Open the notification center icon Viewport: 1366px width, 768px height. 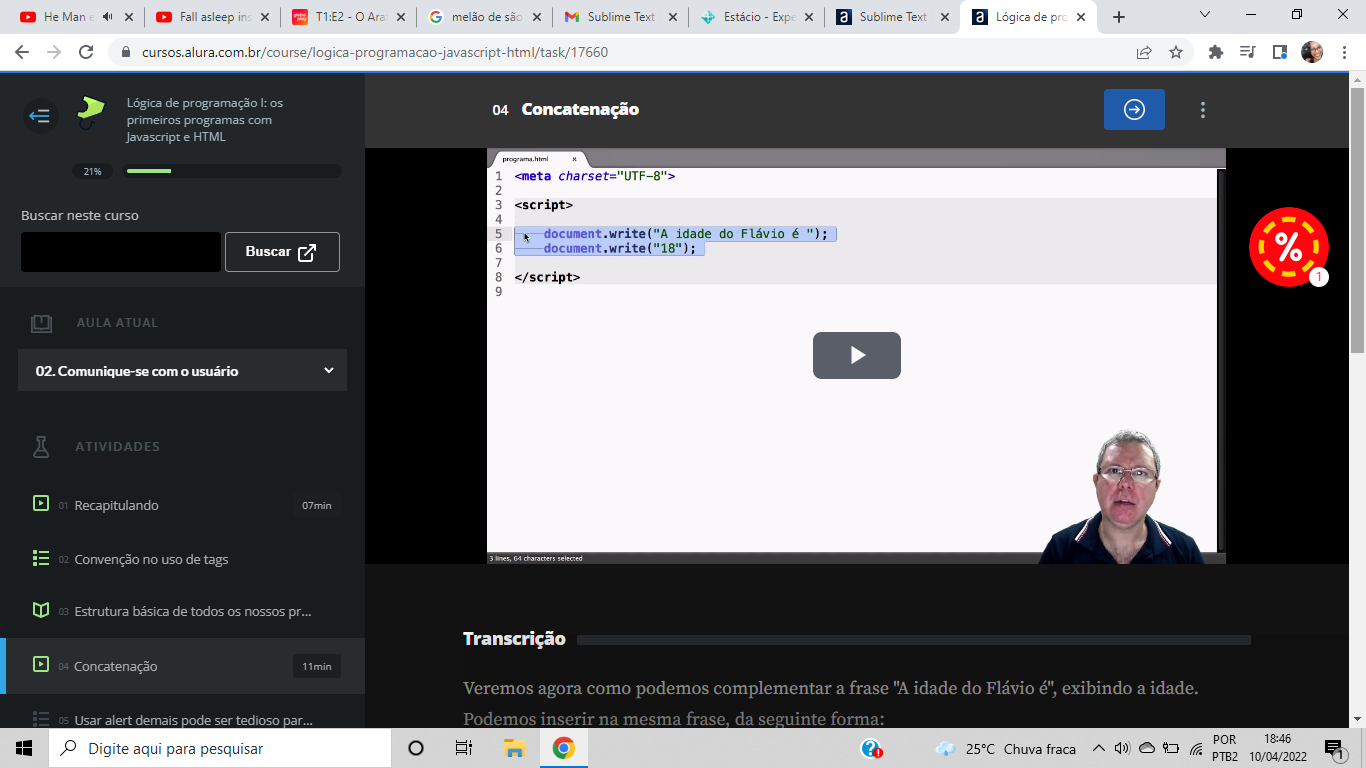coord(1335,748)
